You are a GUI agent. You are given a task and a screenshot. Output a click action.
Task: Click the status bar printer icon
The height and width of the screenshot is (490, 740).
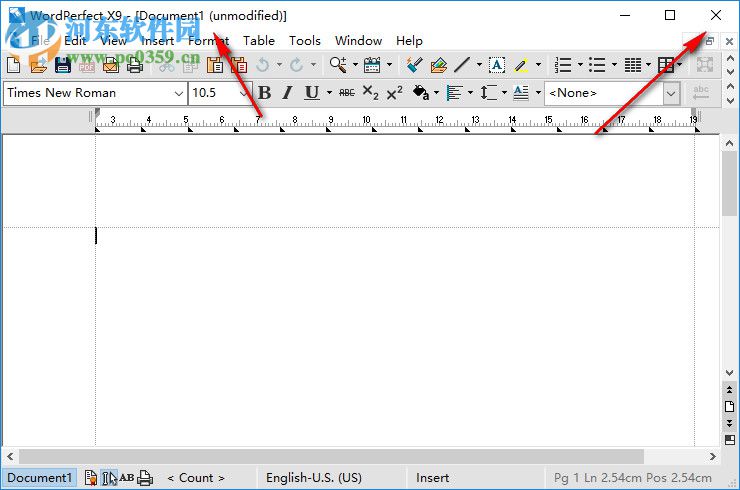145,478
